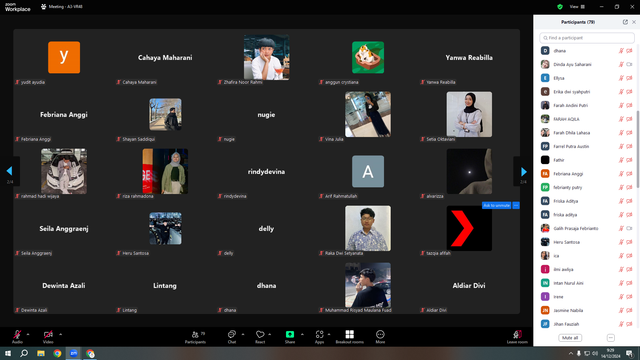Expand chat options arrow

pyautogui.click(x=243, y=334)
